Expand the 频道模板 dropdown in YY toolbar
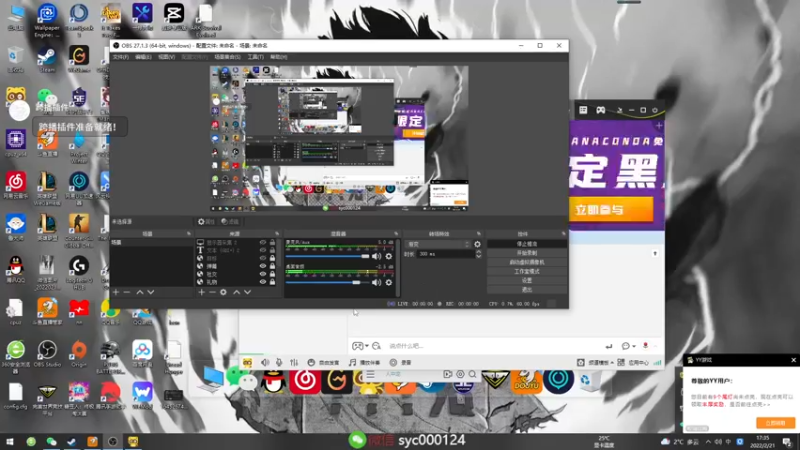Screen dimensions: 800x450 tap(612, 363)
